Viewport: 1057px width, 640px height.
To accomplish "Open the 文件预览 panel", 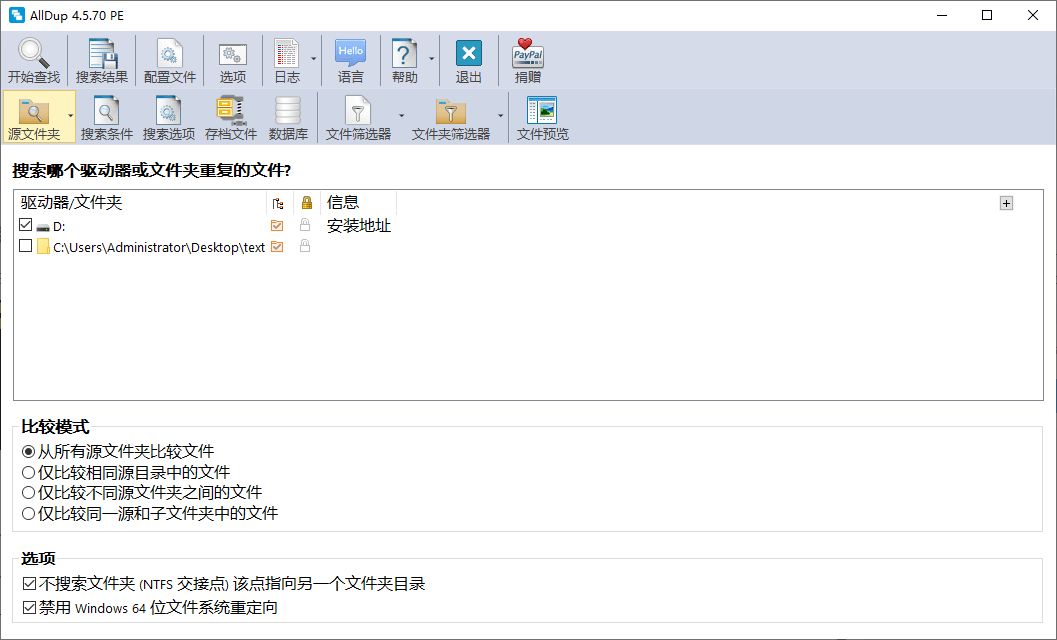I will pyautogui.click(x=542, y=111).
